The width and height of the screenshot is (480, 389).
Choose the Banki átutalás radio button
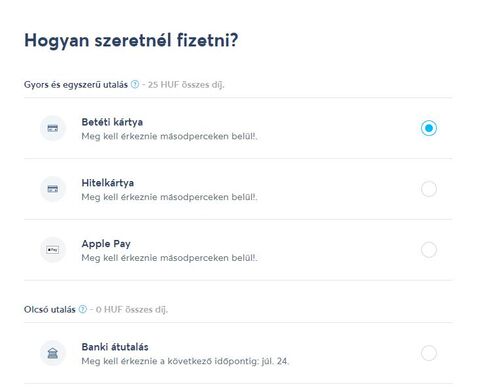click(429, 353)
